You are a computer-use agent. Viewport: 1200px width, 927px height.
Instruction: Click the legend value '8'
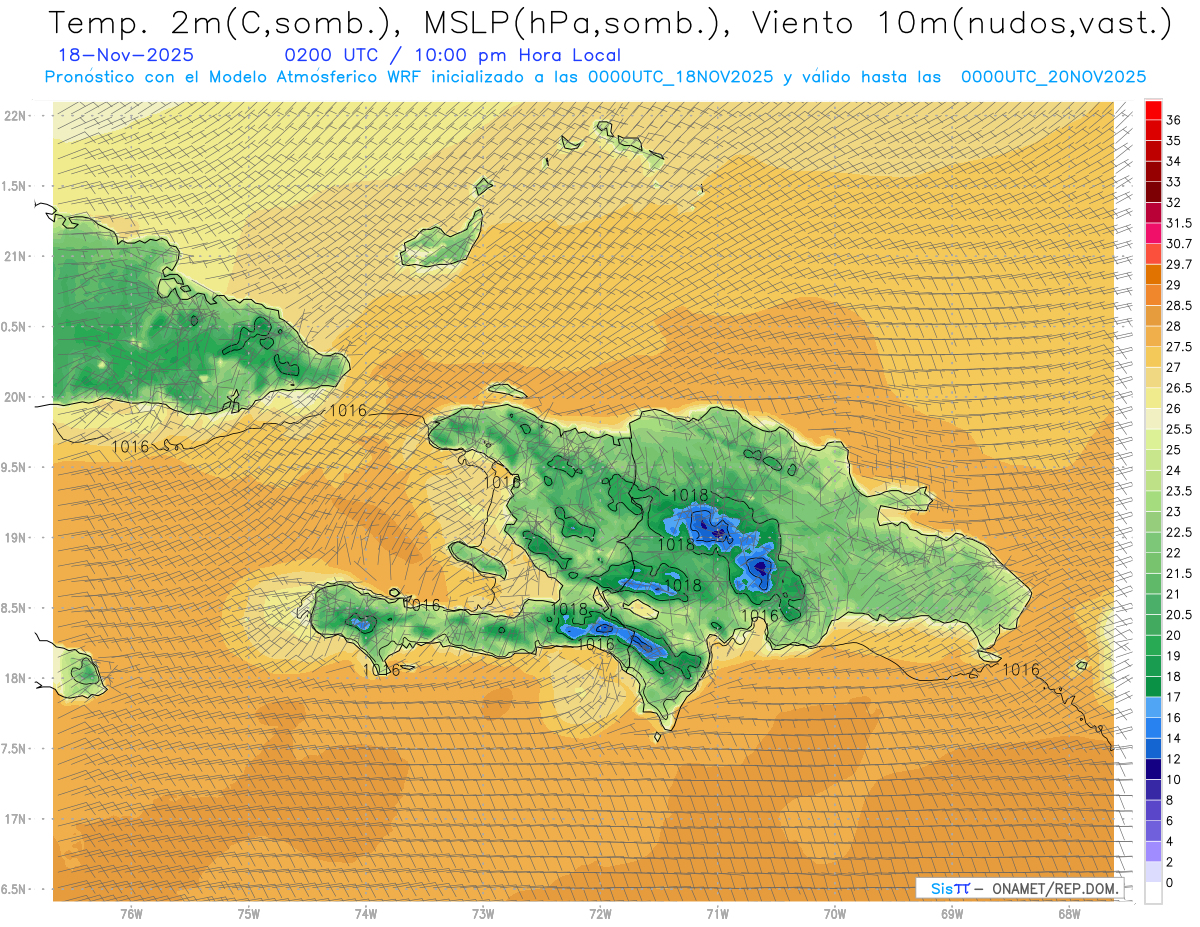[1170, 801]
